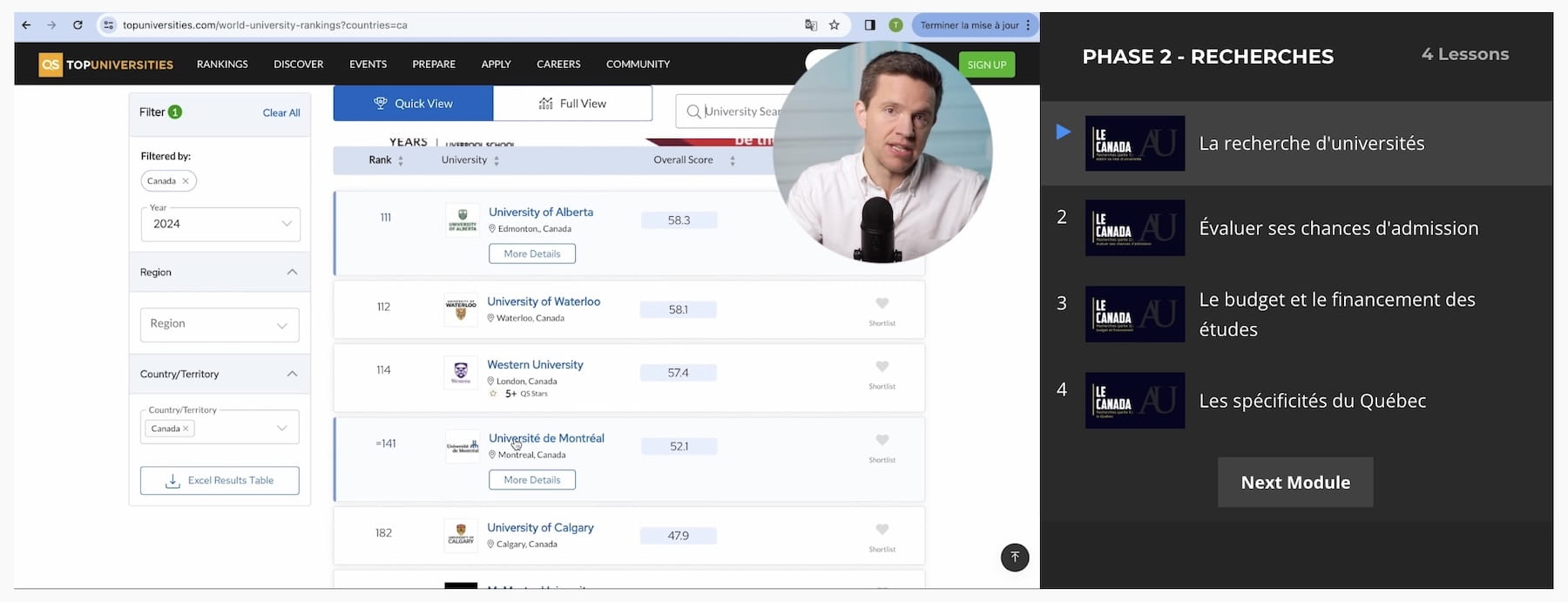
Task: Reload the topuniversities page
Action: 78,25
